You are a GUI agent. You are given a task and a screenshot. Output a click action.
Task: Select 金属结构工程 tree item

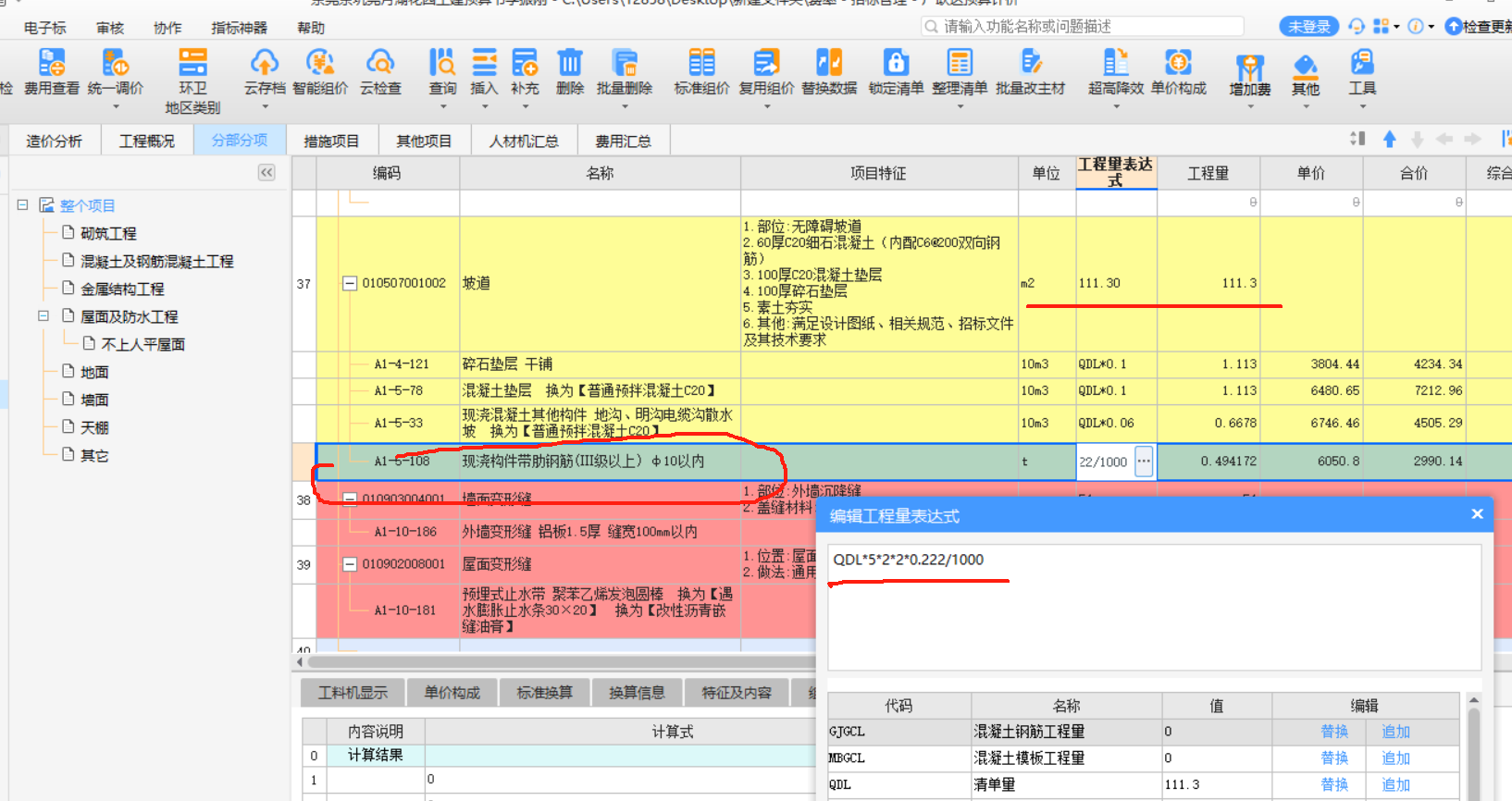point(122,289)
